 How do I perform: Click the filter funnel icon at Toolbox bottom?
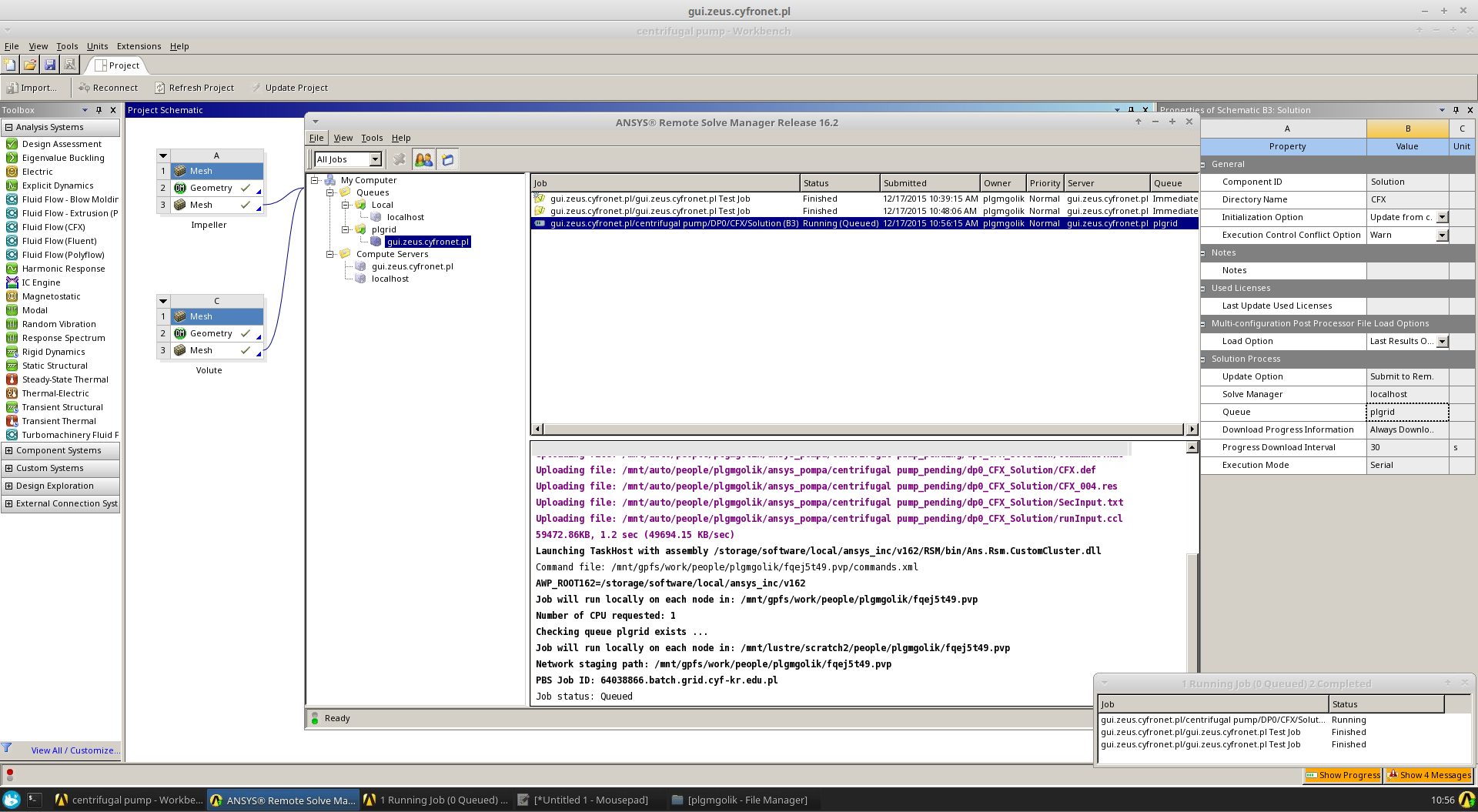[x=7, y=748]
